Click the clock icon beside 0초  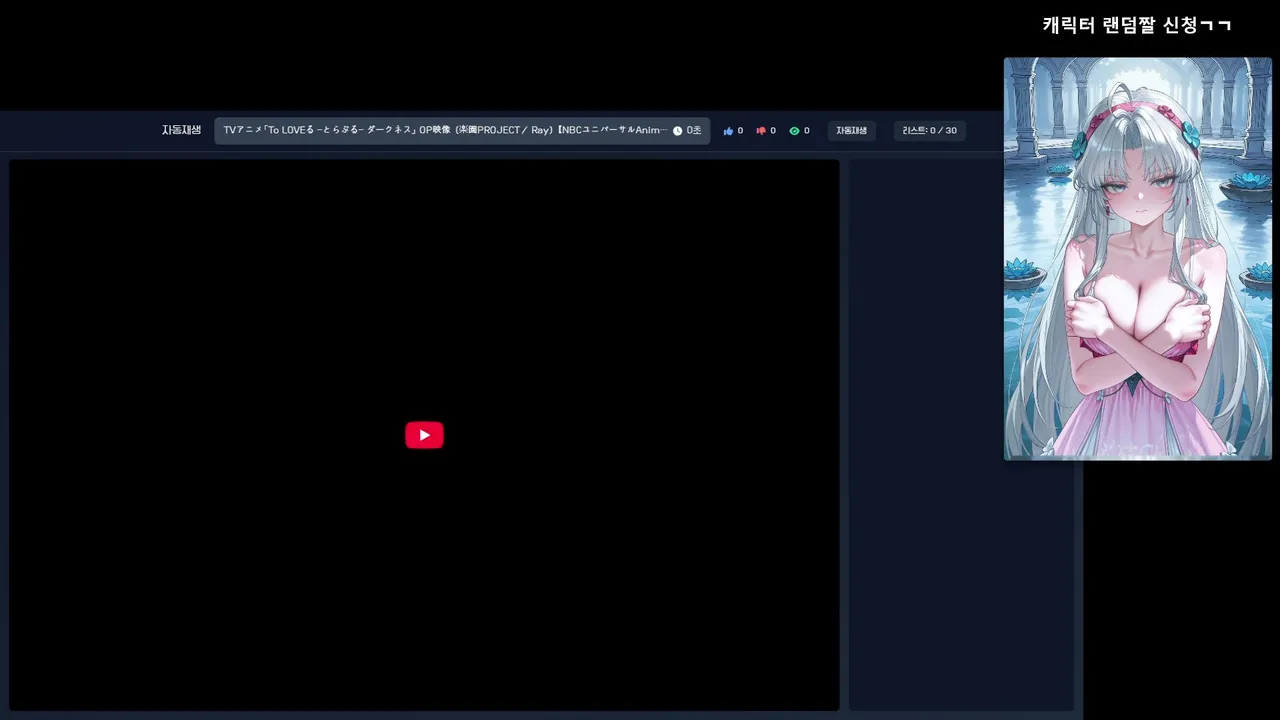[x=677, y=131]
